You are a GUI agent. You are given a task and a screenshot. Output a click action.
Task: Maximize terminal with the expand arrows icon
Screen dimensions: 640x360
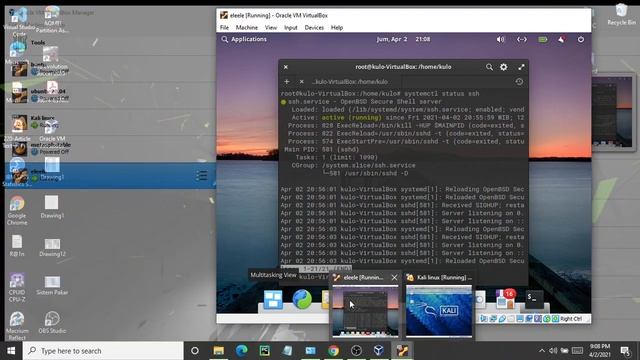(x=521, y=67)
